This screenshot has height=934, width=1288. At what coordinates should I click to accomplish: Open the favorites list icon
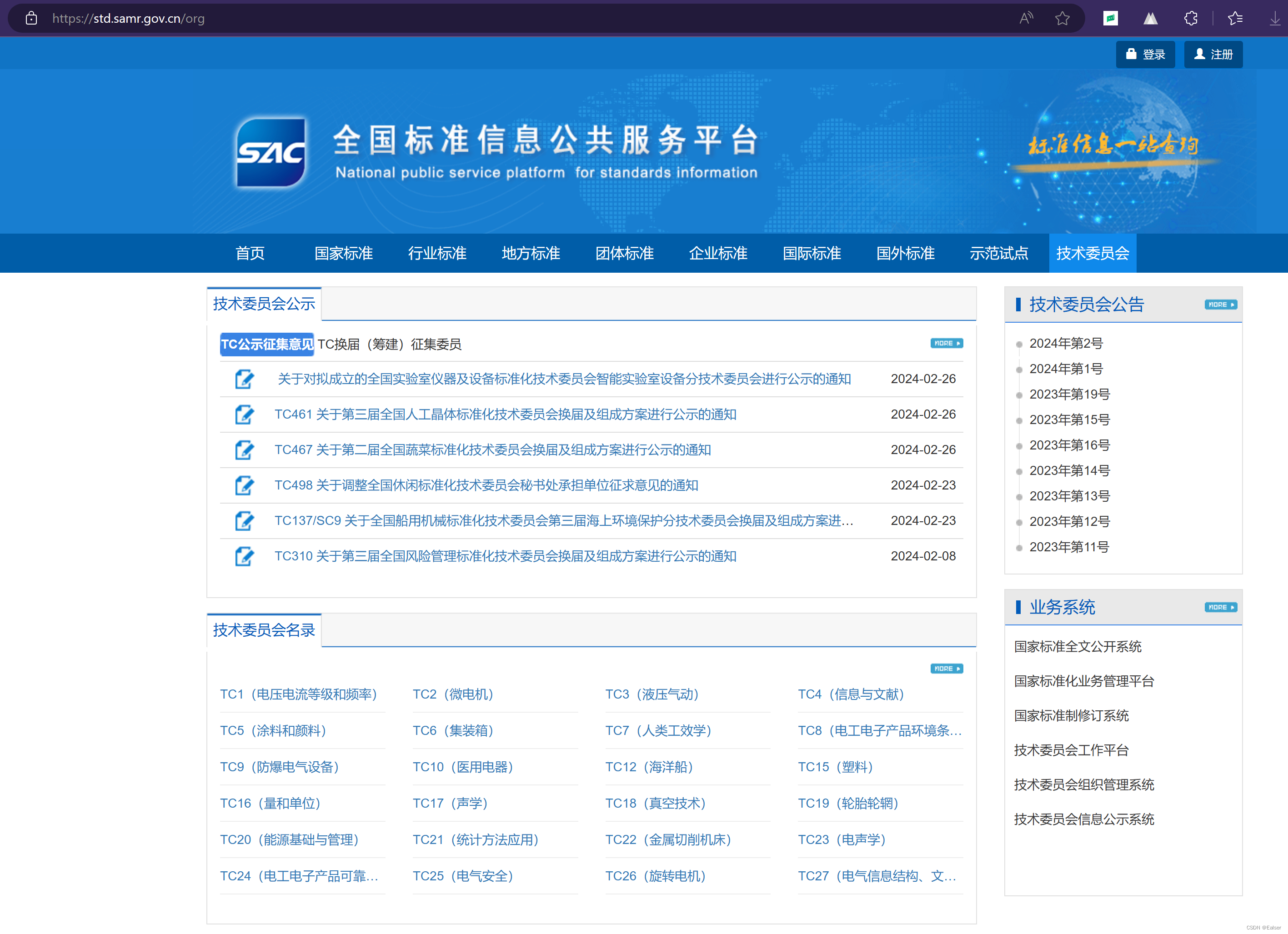[1235, 18]
